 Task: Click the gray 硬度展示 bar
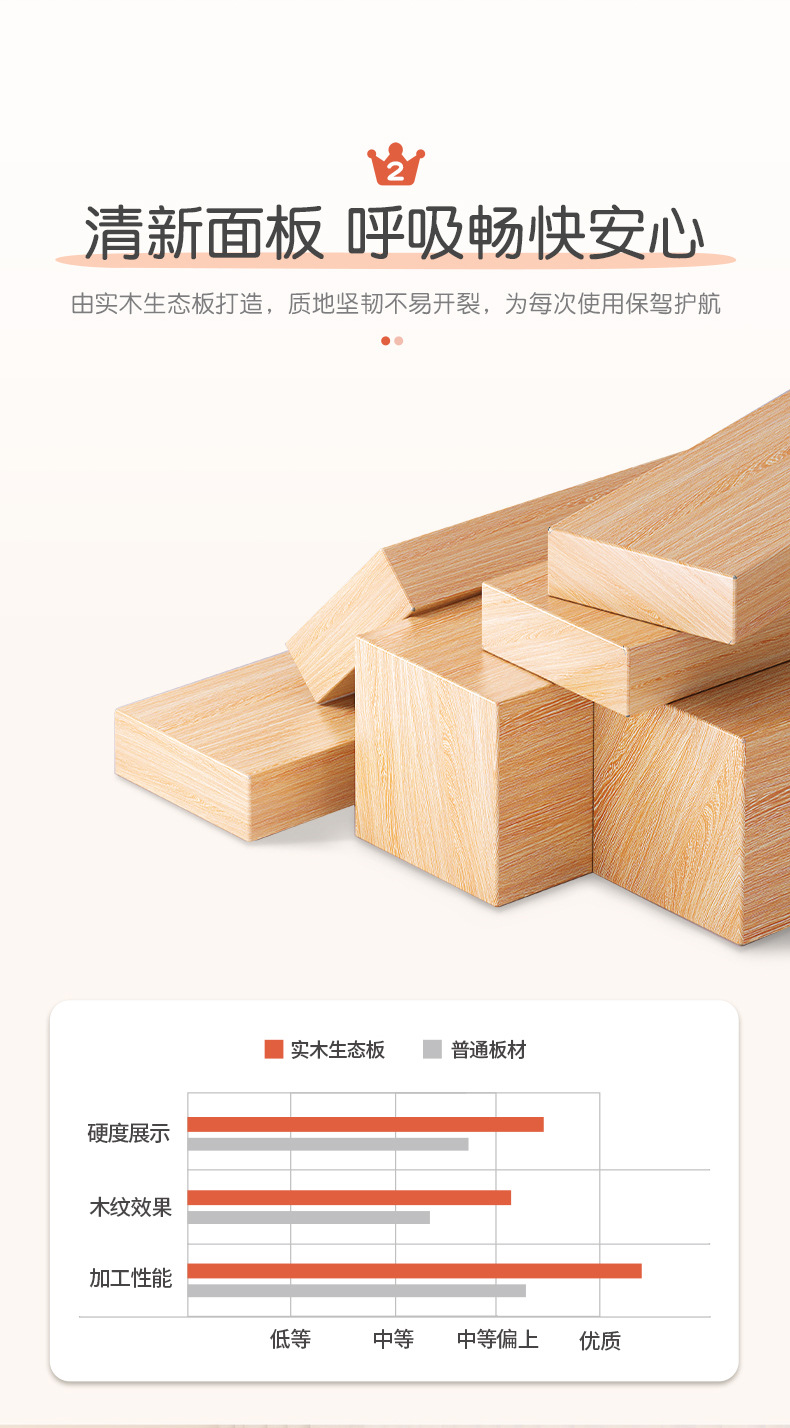[328, 1144]
